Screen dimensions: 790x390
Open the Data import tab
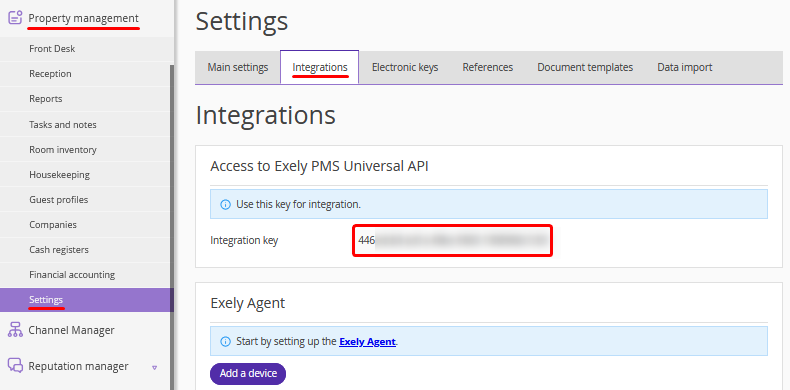685,67
